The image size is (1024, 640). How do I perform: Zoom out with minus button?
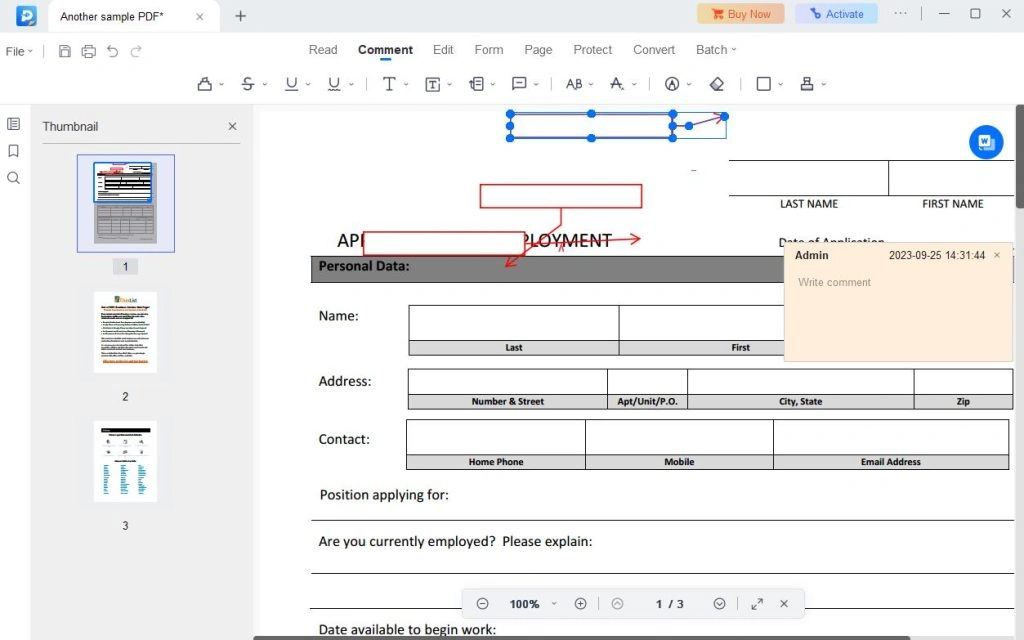click(x=482, y=603)
